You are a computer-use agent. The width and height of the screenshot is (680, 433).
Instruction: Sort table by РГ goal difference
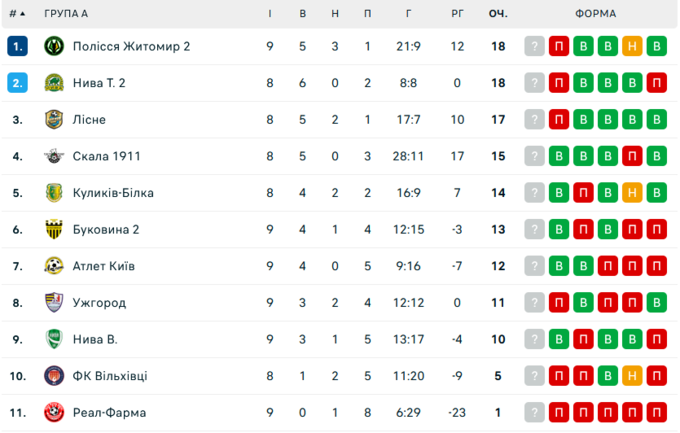457,14
